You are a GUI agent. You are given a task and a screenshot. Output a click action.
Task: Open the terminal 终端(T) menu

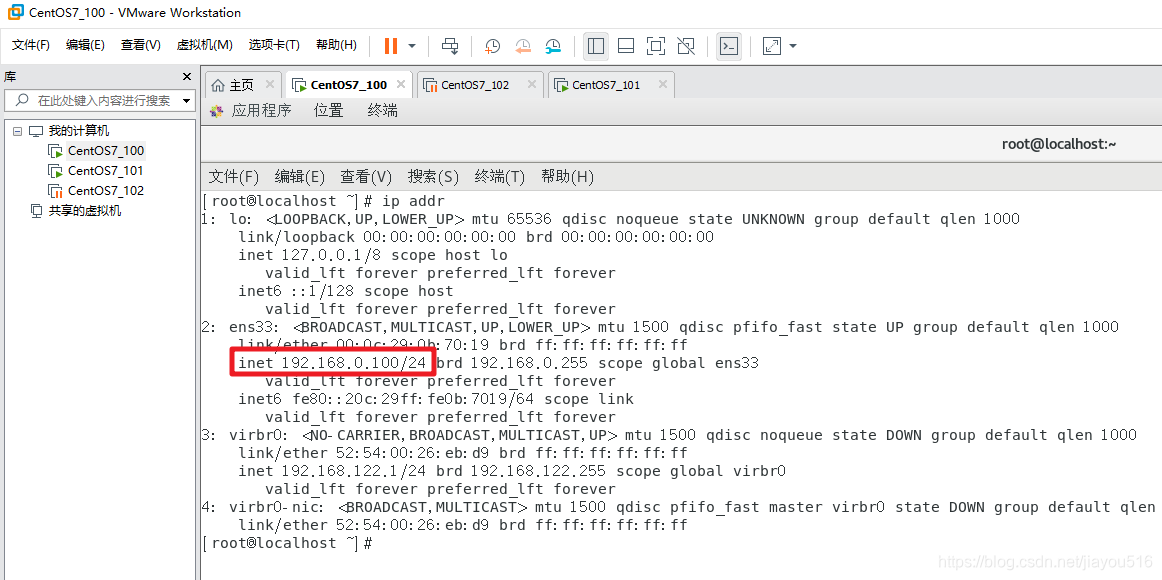[x=499, y=177]
